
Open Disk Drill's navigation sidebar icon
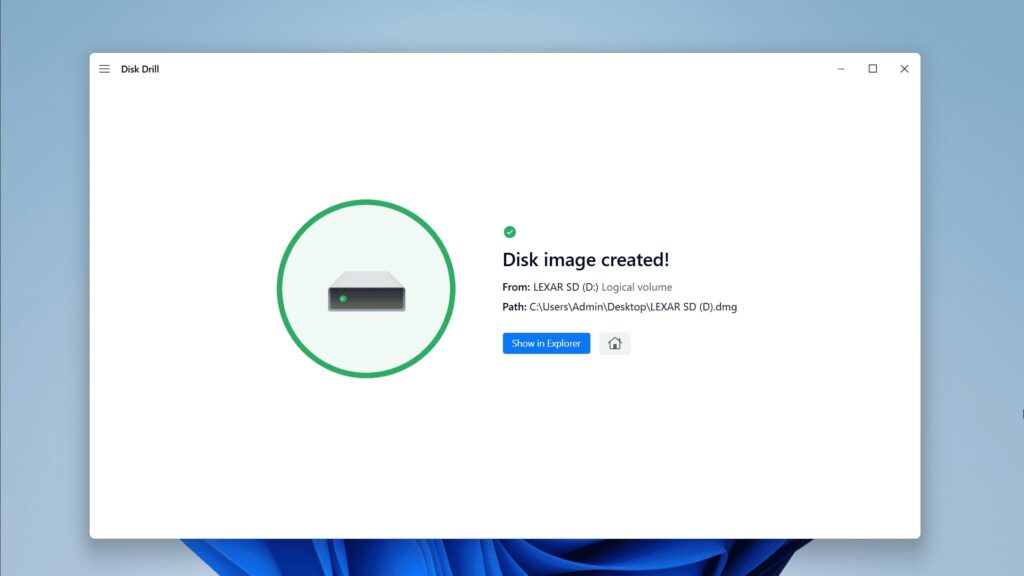coord(104,68)
